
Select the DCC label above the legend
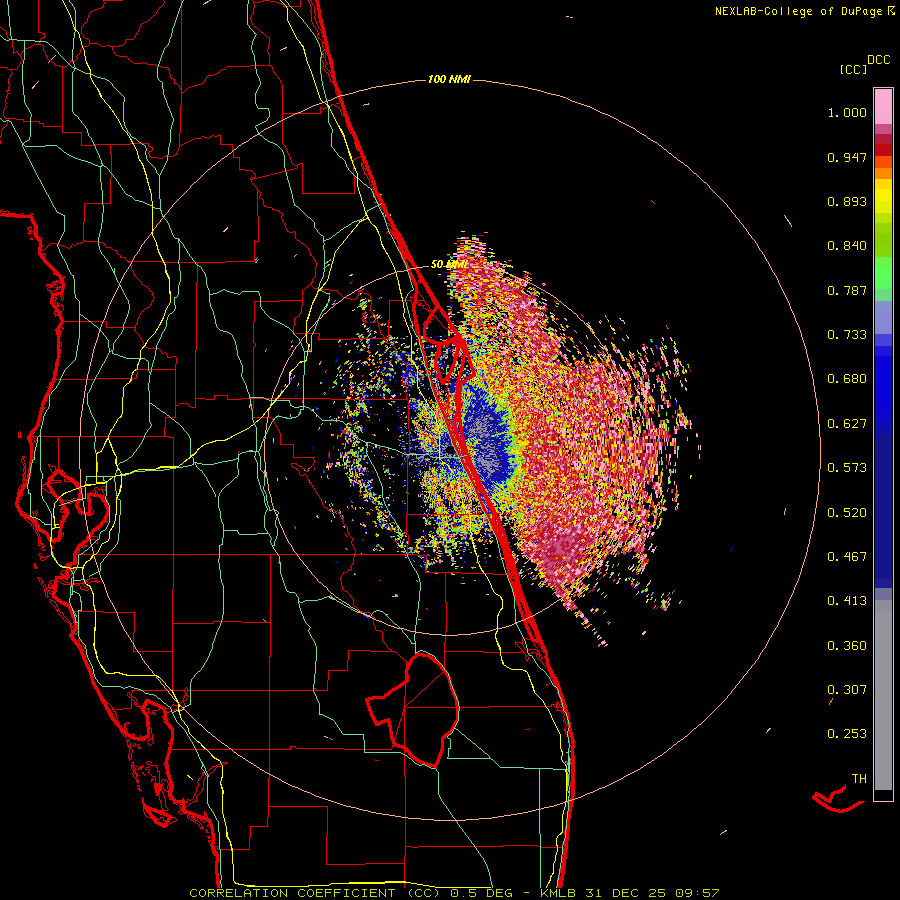pyautogui.click(x=878, y=60)
